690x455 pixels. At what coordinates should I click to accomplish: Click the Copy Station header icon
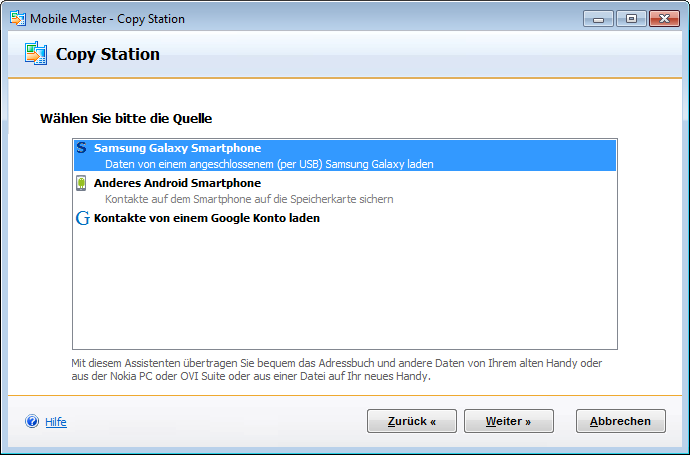tap(36, 54)
